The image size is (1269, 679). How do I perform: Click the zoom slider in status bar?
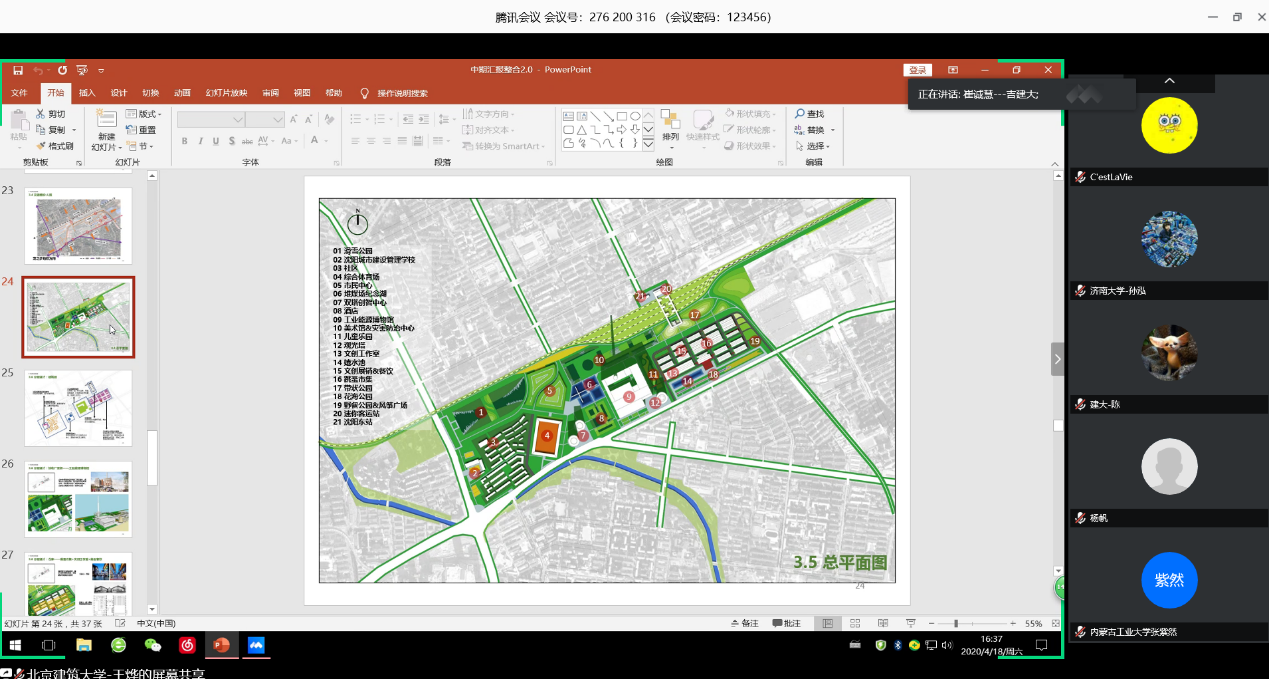click(956, 623)
